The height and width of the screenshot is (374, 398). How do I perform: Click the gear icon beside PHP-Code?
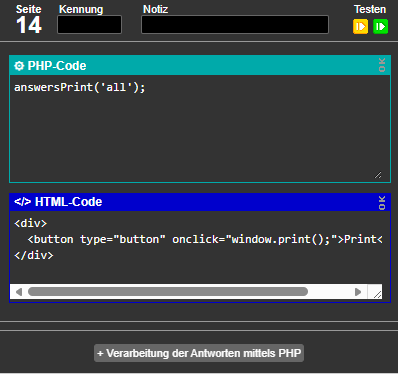[19, 66]
